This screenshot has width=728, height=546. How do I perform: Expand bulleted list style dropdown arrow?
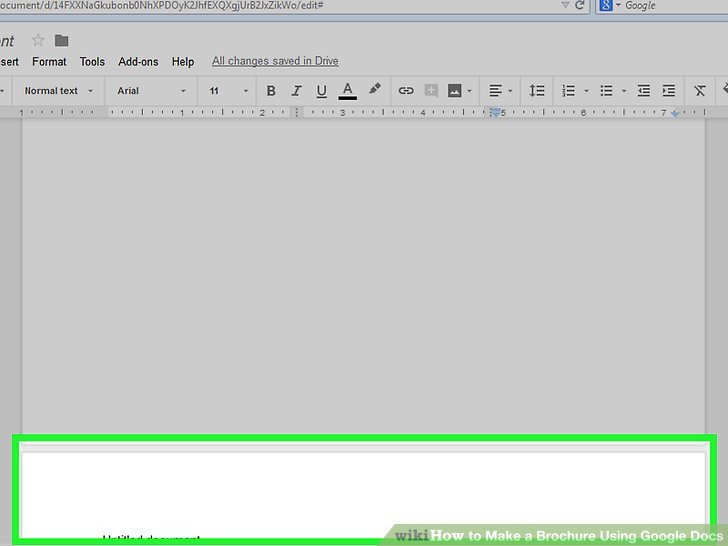click(624, 91)
